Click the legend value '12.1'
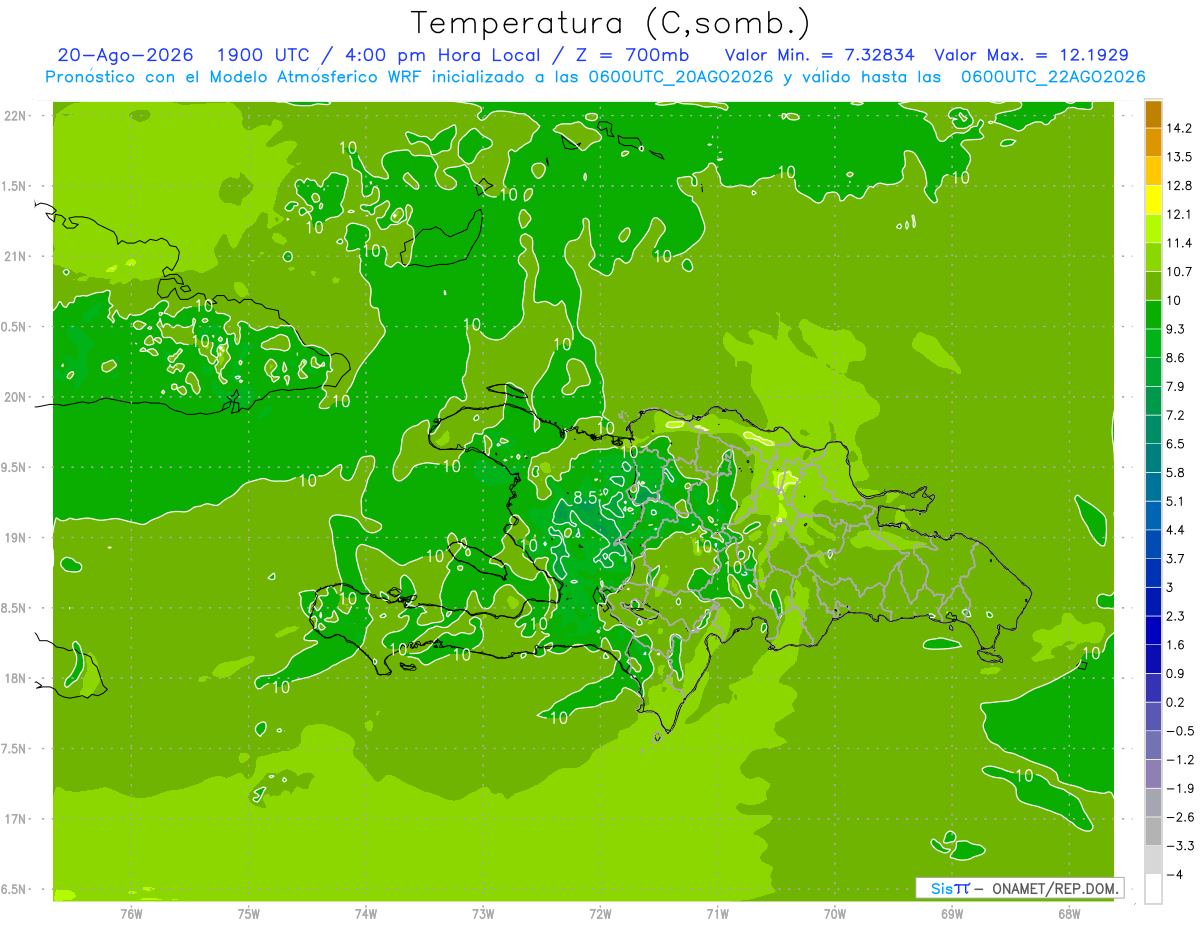Image resolution: width=1200 pixels, height=927 pixels. point(1180,214)
